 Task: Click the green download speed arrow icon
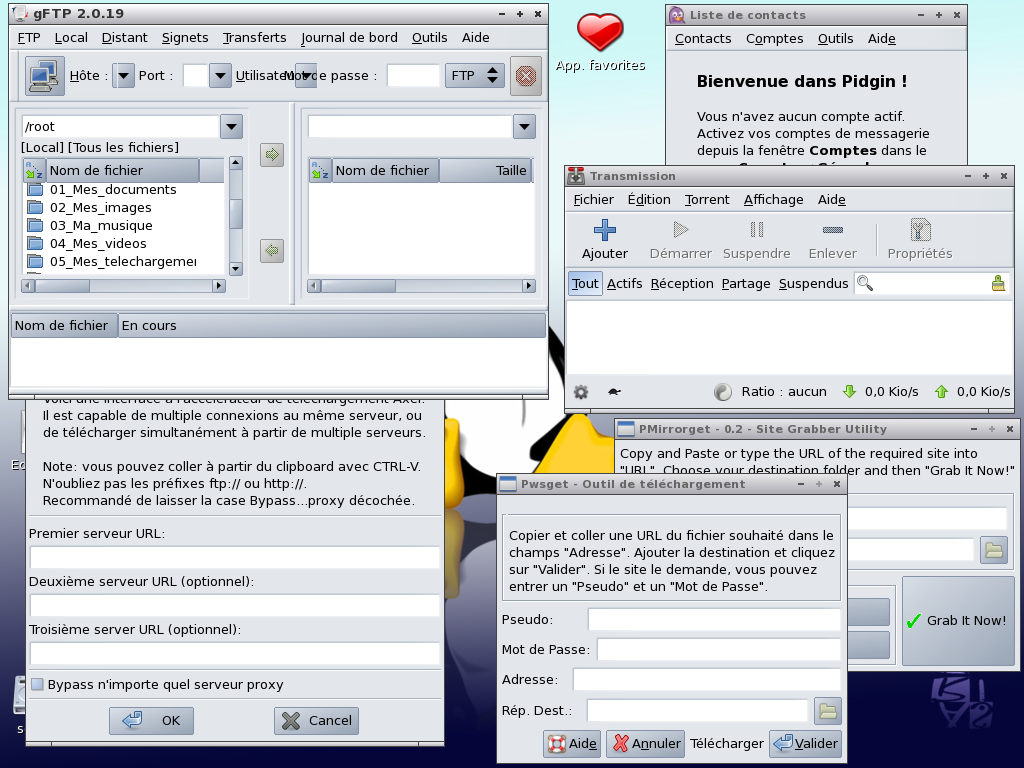pyautogui.click(x=849, y=392)
